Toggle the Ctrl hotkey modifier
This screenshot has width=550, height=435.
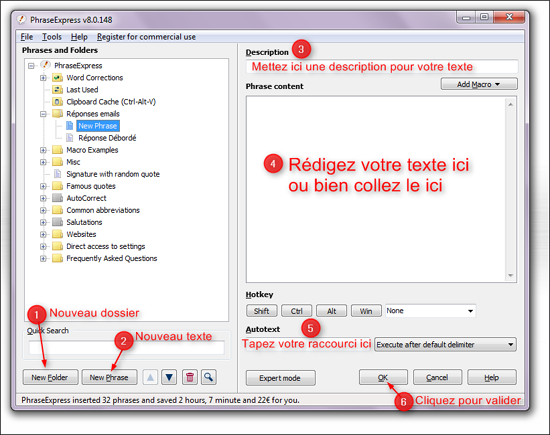pos(296,311)
